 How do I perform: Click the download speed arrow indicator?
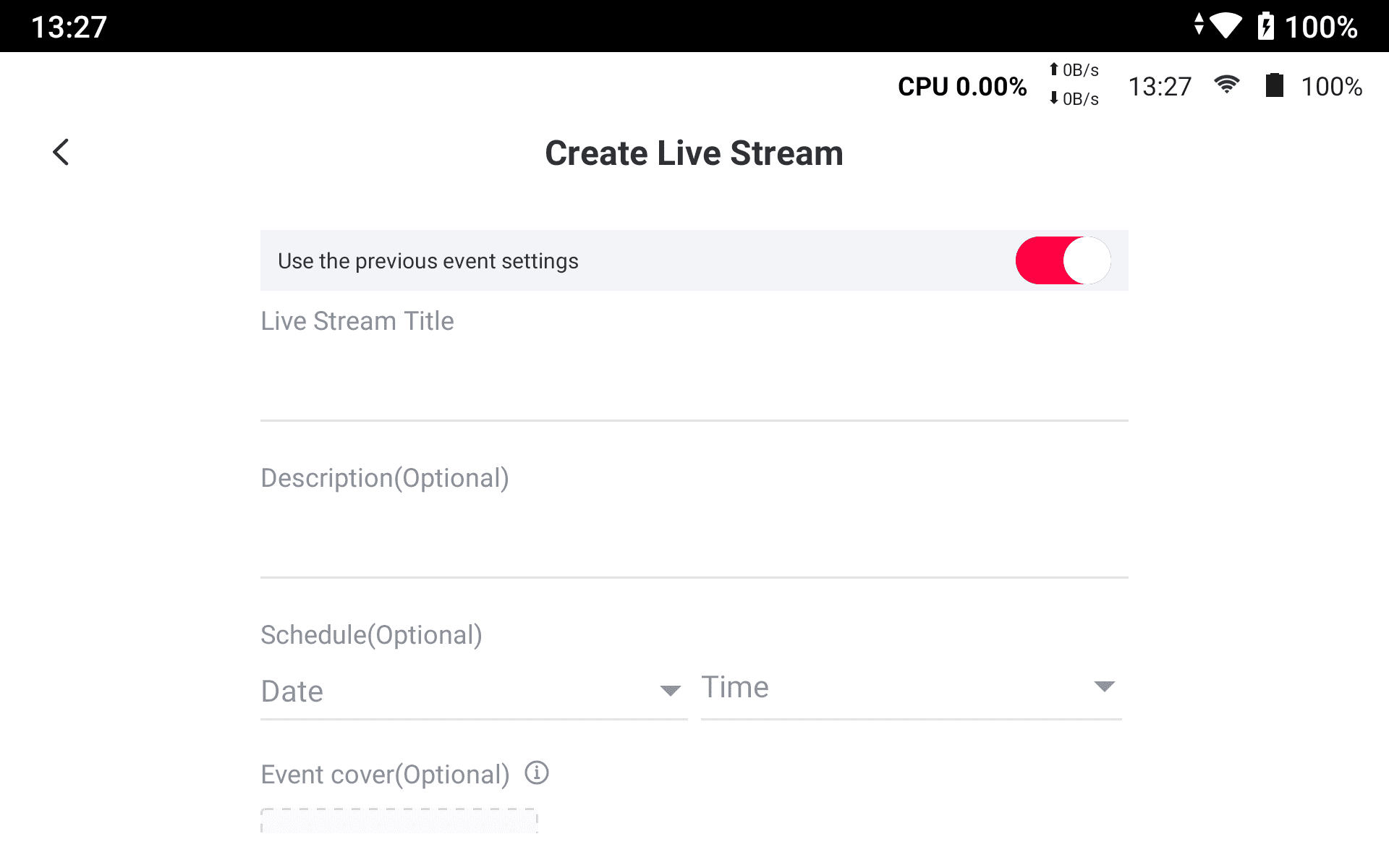[x=1054, y=98]
